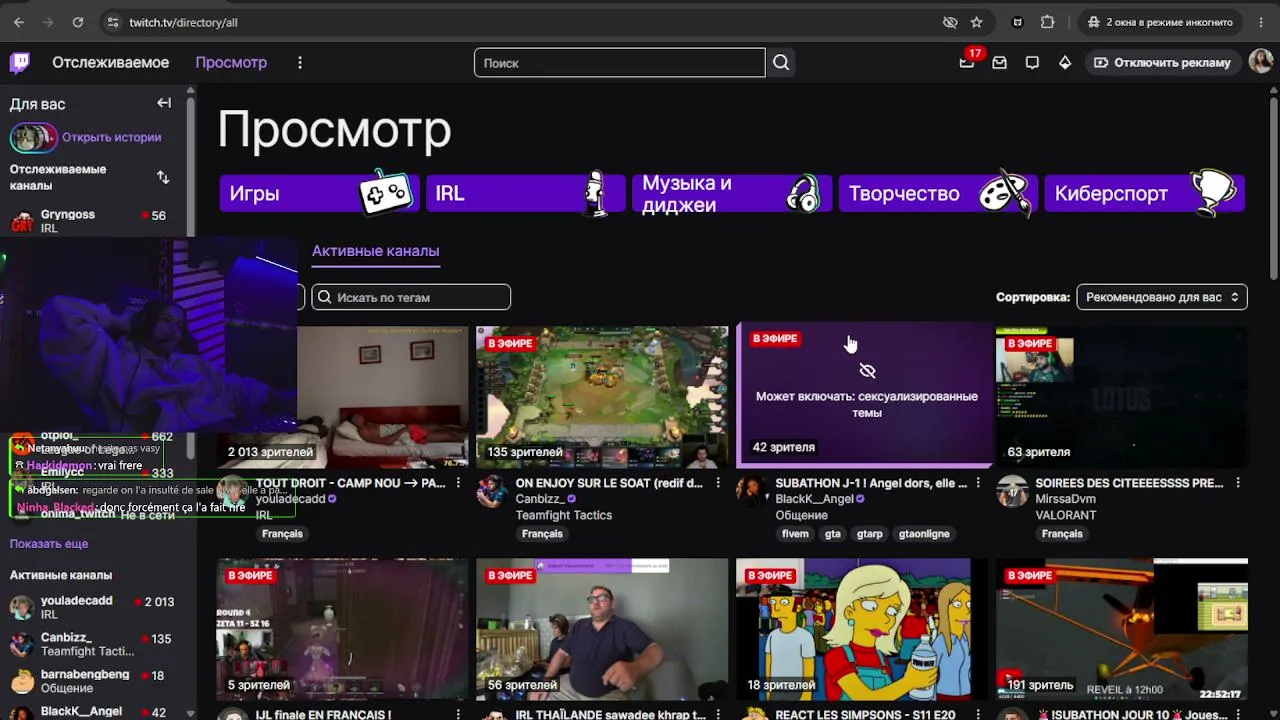Image resolution: width=1280 pixels, height=720 pixels.
Task: Open MirssaDvm avatar under the VALORANT stream
Action: [1011, 491]
